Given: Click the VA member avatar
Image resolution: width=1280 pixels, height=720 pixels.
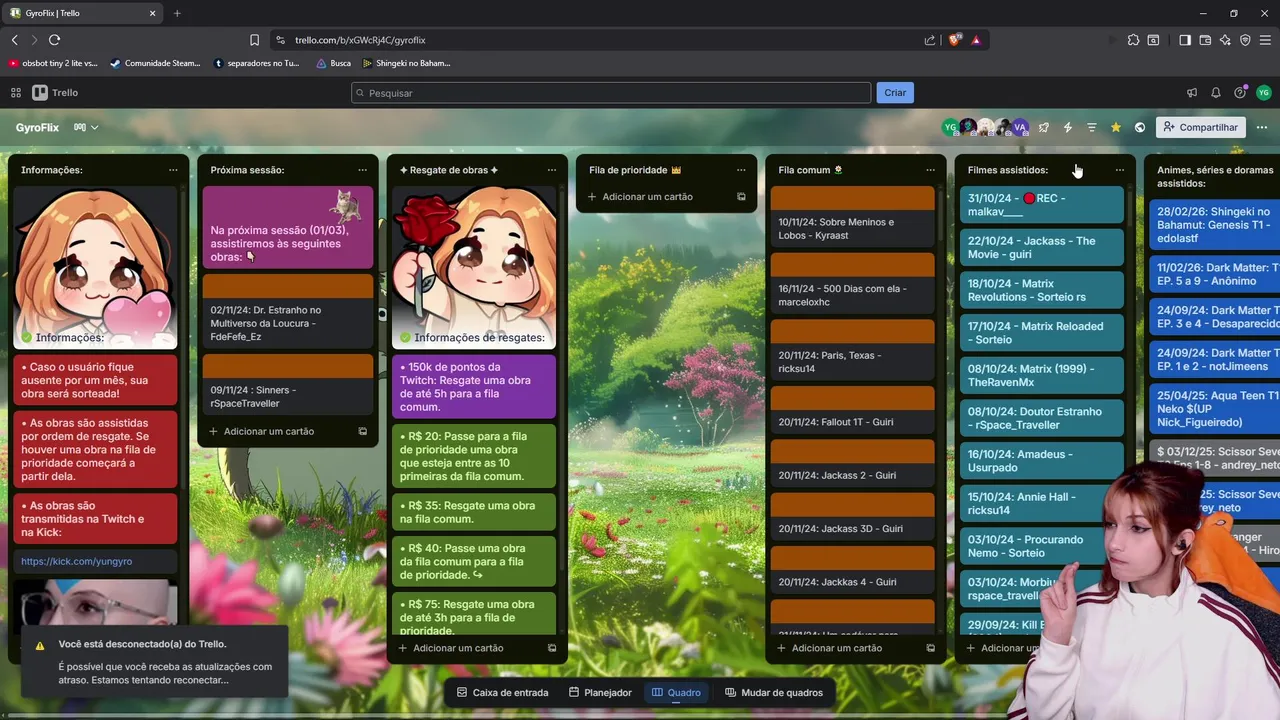Looking at the screenshot, I should point(1020,127).
